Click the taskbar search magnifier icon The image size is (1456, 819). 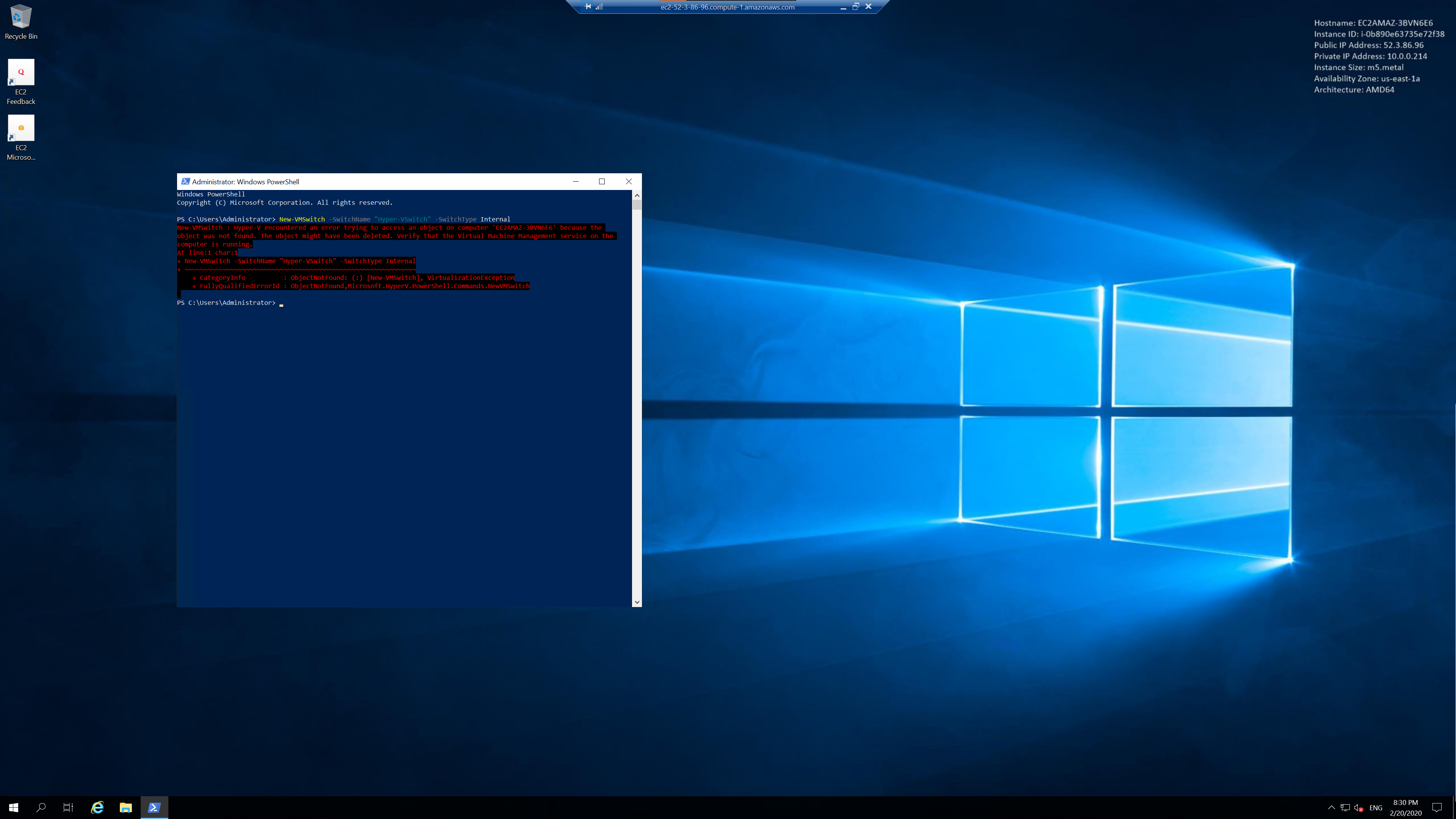point(41,807)
